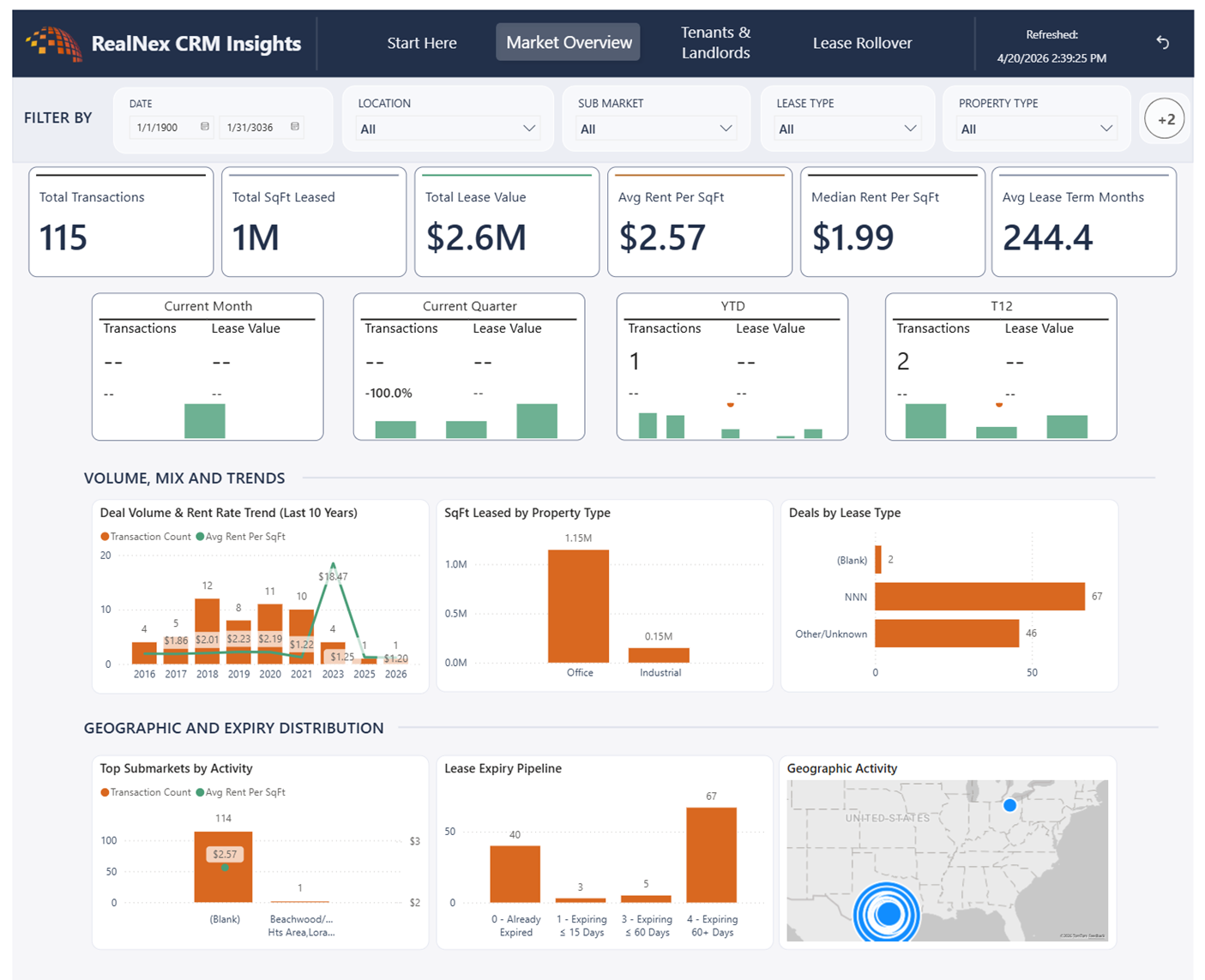This screenshot has height=980, width=1205.
Task: Select the Office bar in SqFt Leased chart
Action: (x=579, y=606)
